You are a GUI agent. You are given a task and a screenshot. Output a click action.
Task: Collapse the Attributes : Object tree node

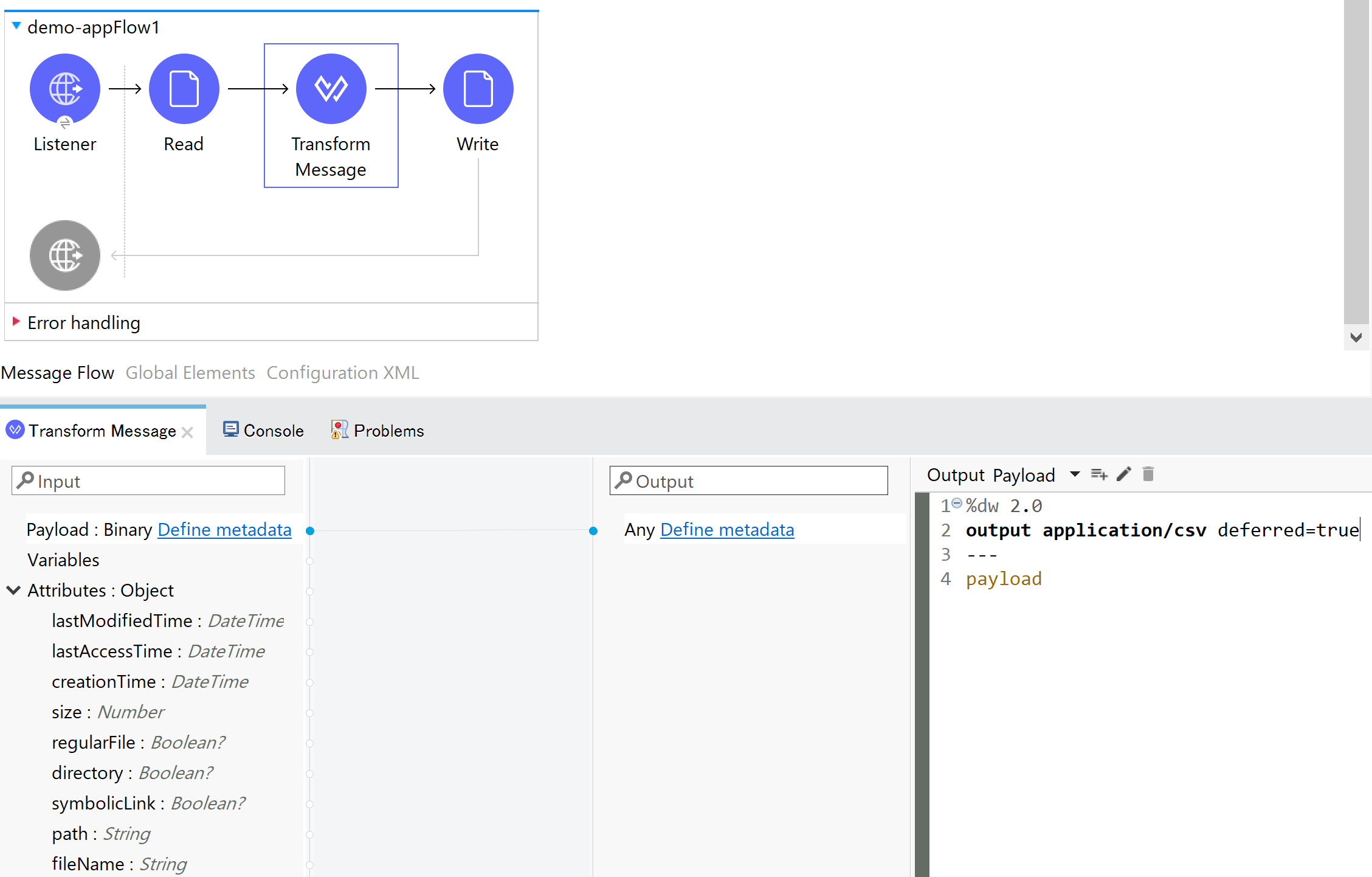[x=13, y=590]
